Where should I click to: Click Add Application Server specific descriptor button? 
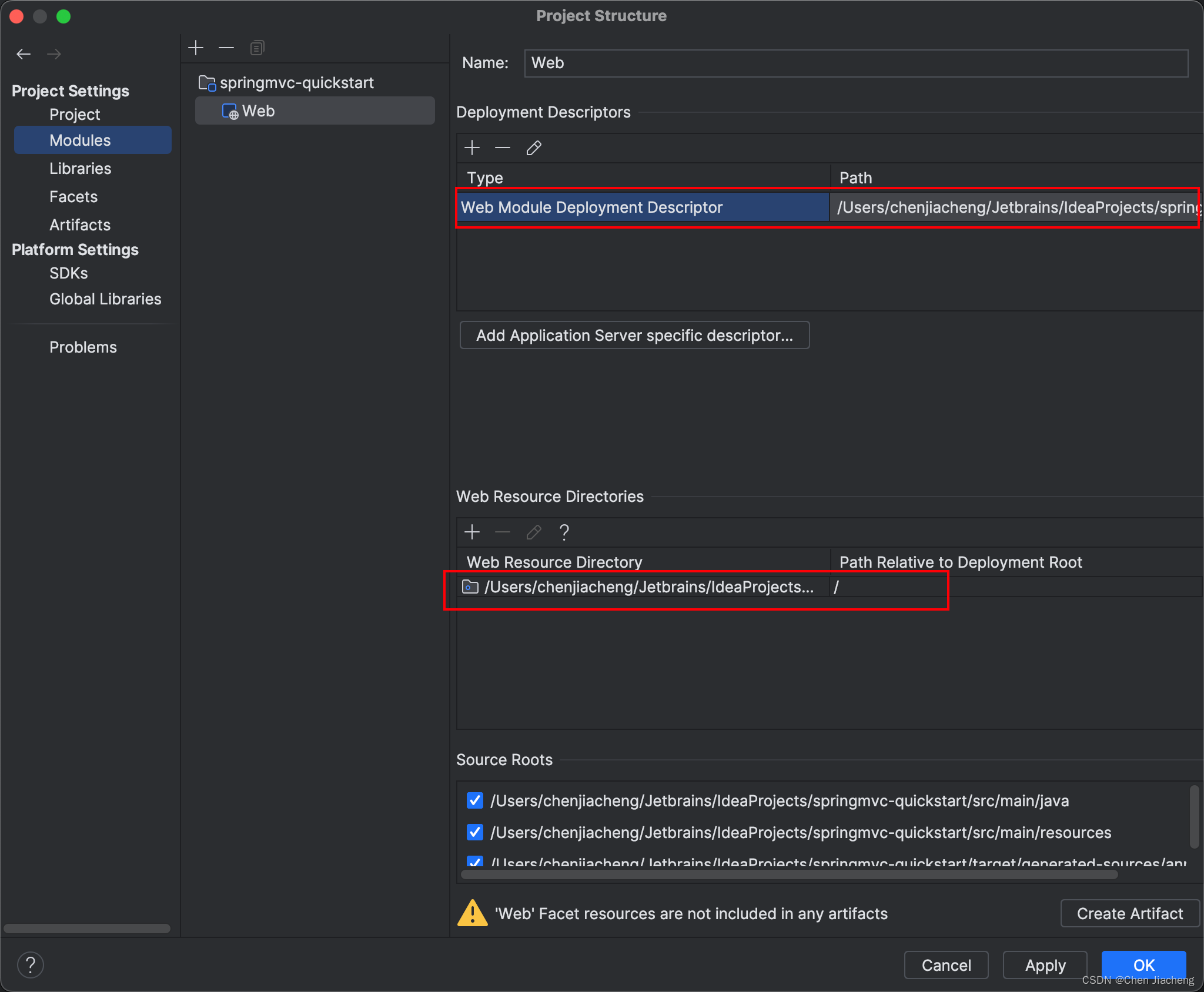[634, 335]
